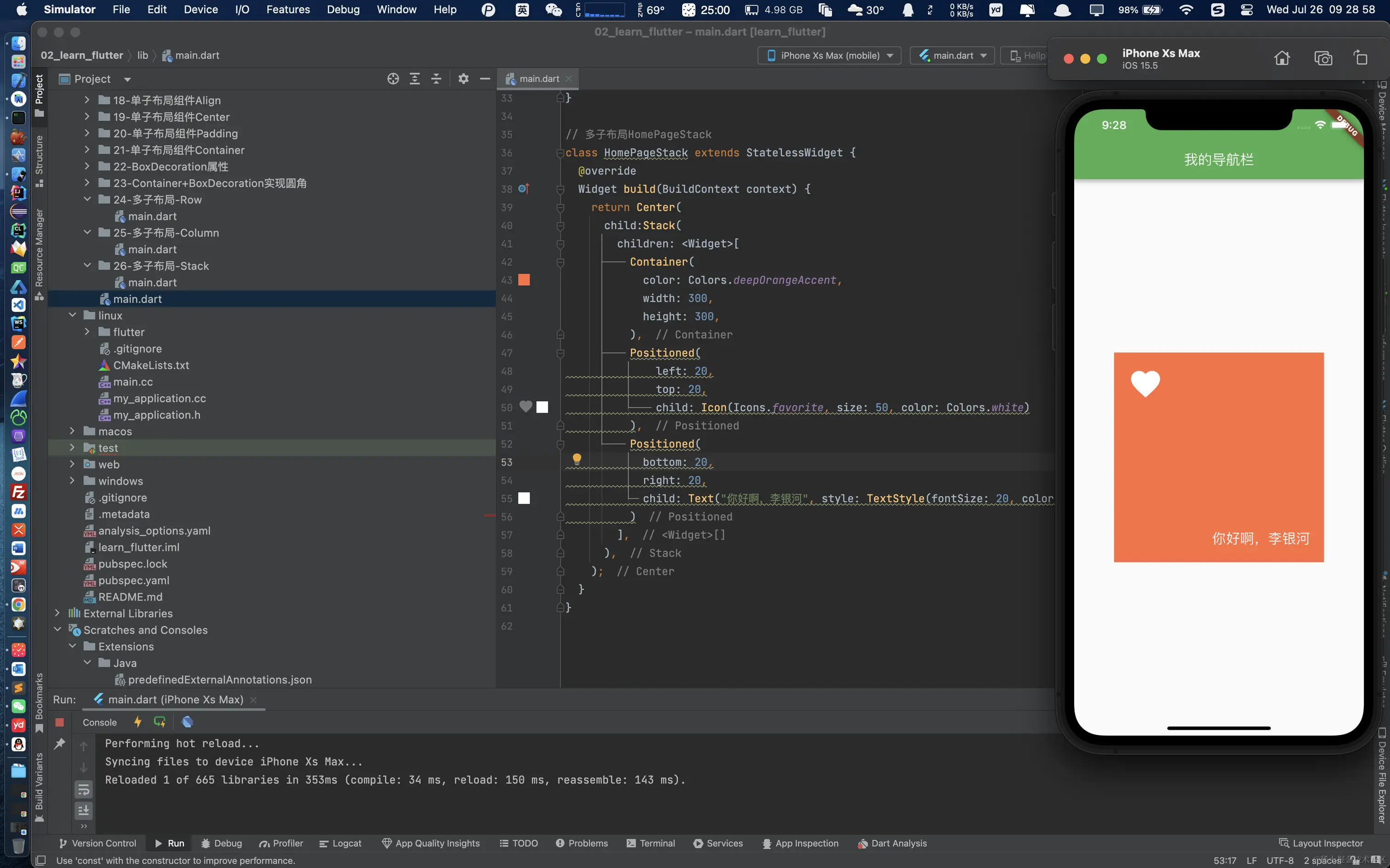Open Project panel settings gear

point(463,79)
